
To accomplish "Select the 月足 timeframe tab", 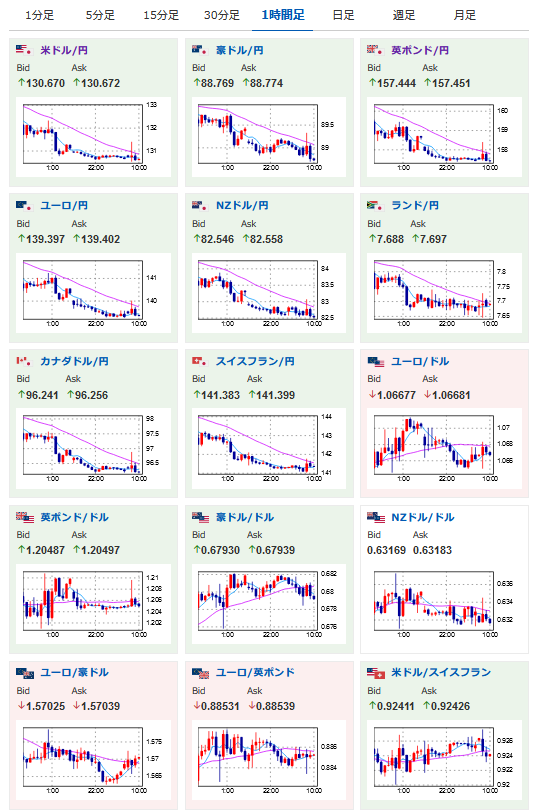I will (464, 15).
